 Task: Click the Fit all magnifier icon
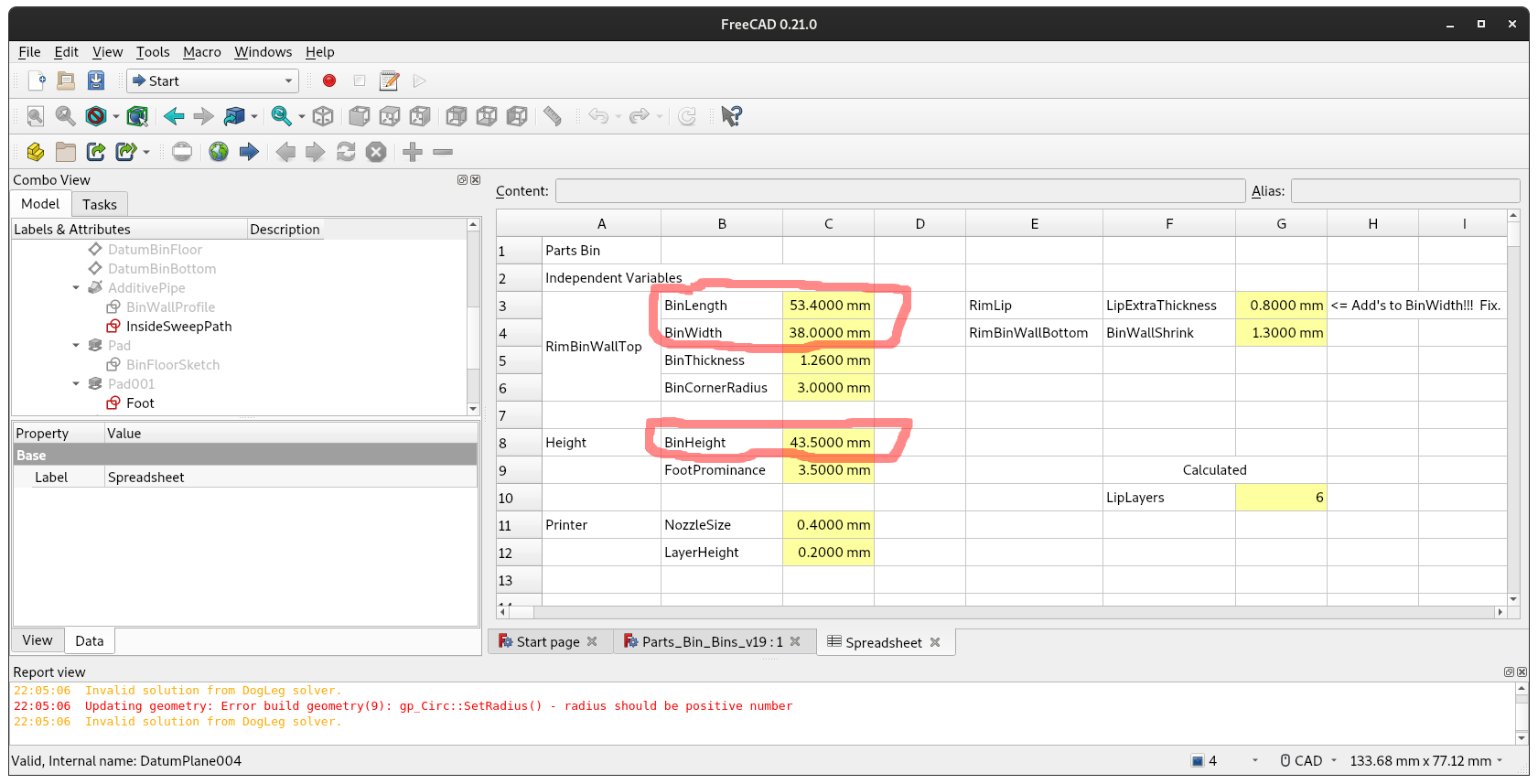pyautogui.click(x=36, y=116)
